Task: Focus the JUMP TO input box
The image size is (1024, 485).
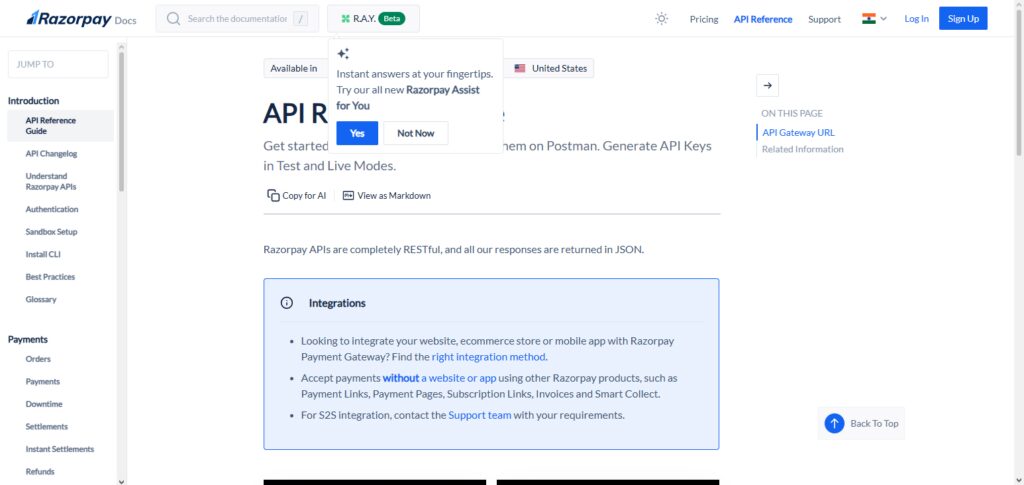Action: click(x=58, y=64)
